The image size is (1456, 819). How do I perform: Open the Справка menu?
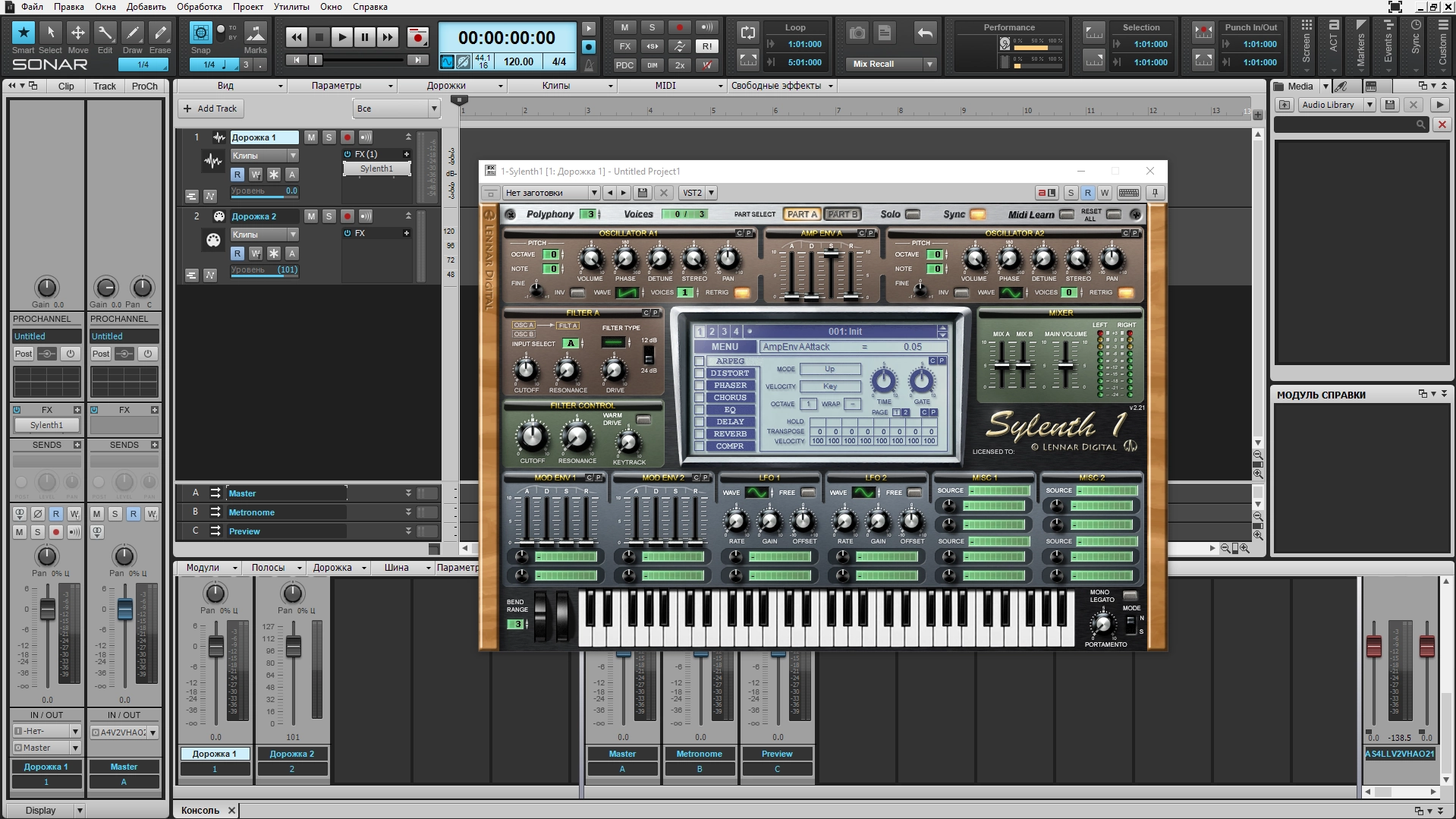point(370,7)
